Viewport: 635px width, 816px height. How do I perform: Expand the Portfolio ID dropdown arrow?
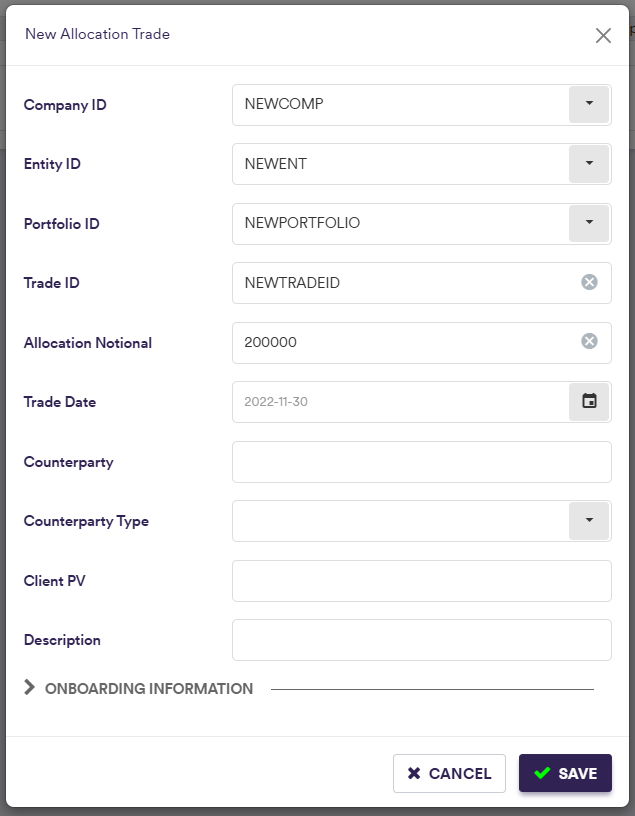click(589, 223)
